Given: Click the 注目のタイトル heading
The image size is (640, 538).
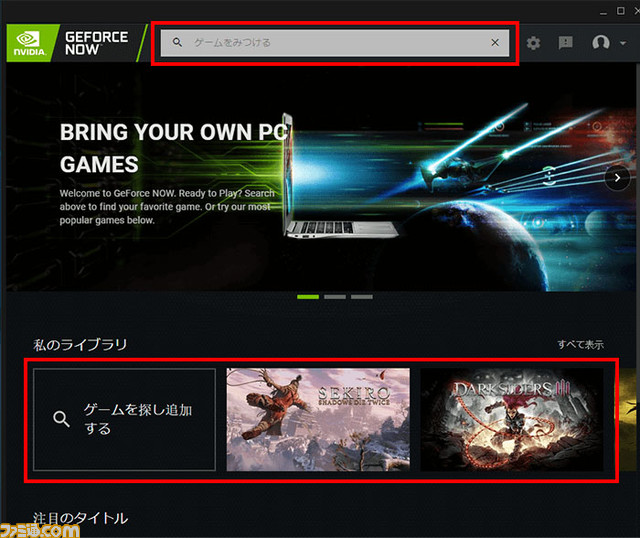Looking at the screenshot, I should [x=80, y=518].
